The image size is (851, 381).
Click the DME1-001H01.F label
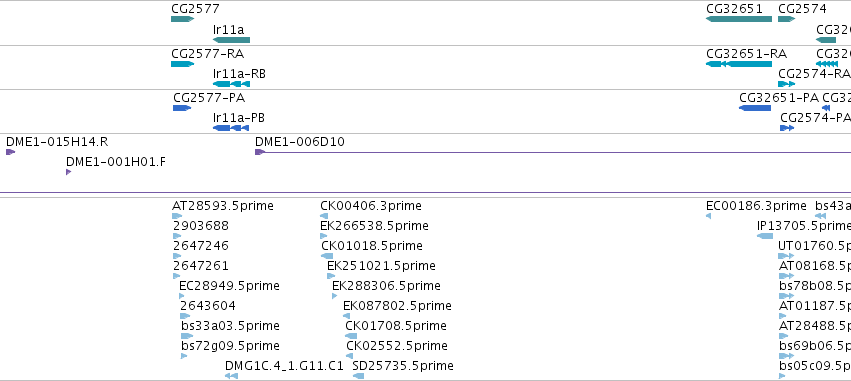pos(116,162)
